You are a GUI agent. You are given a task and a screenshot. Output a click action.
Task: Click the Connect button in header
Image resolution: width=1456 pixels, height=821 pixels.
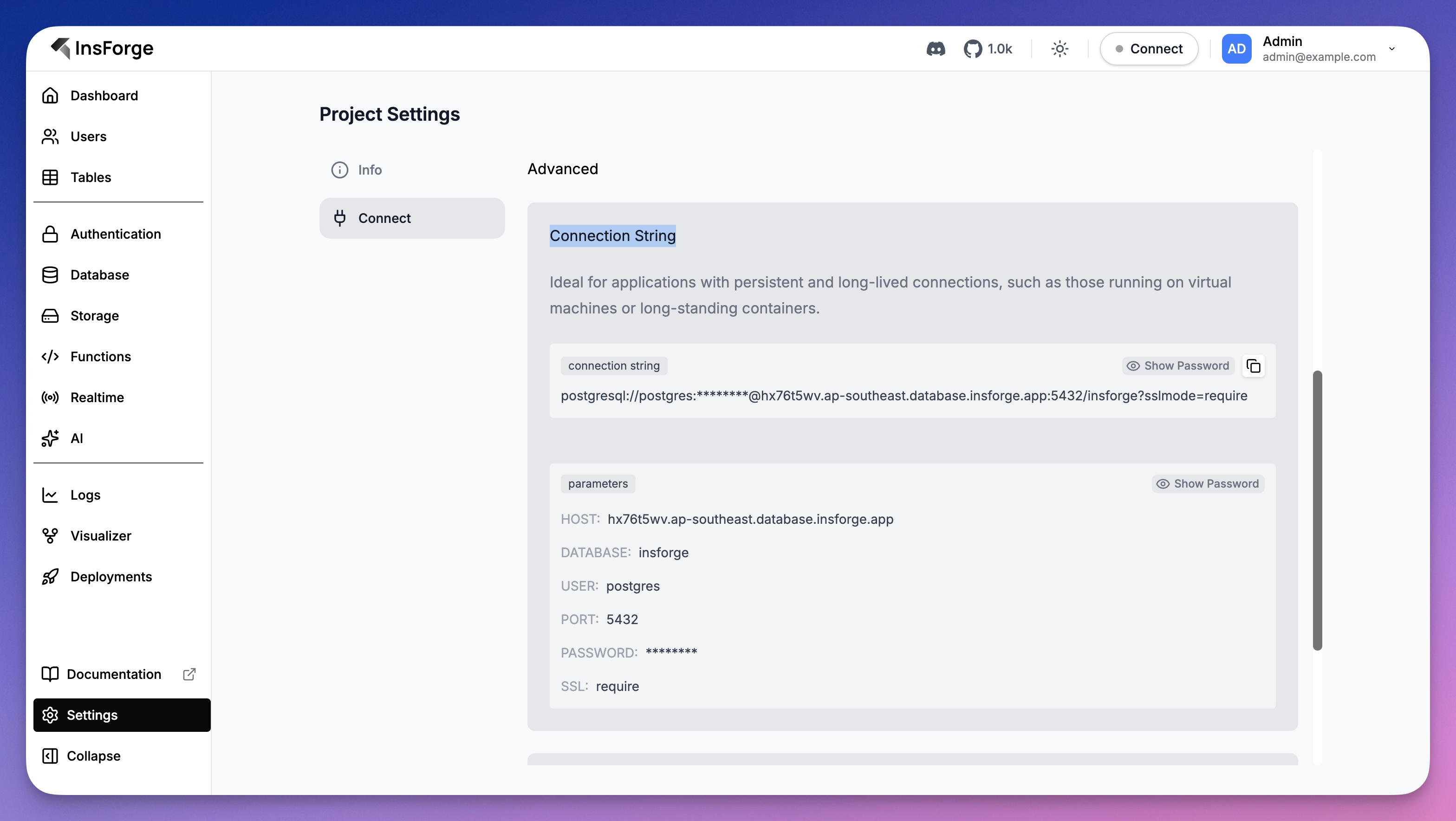(1149, 49)
